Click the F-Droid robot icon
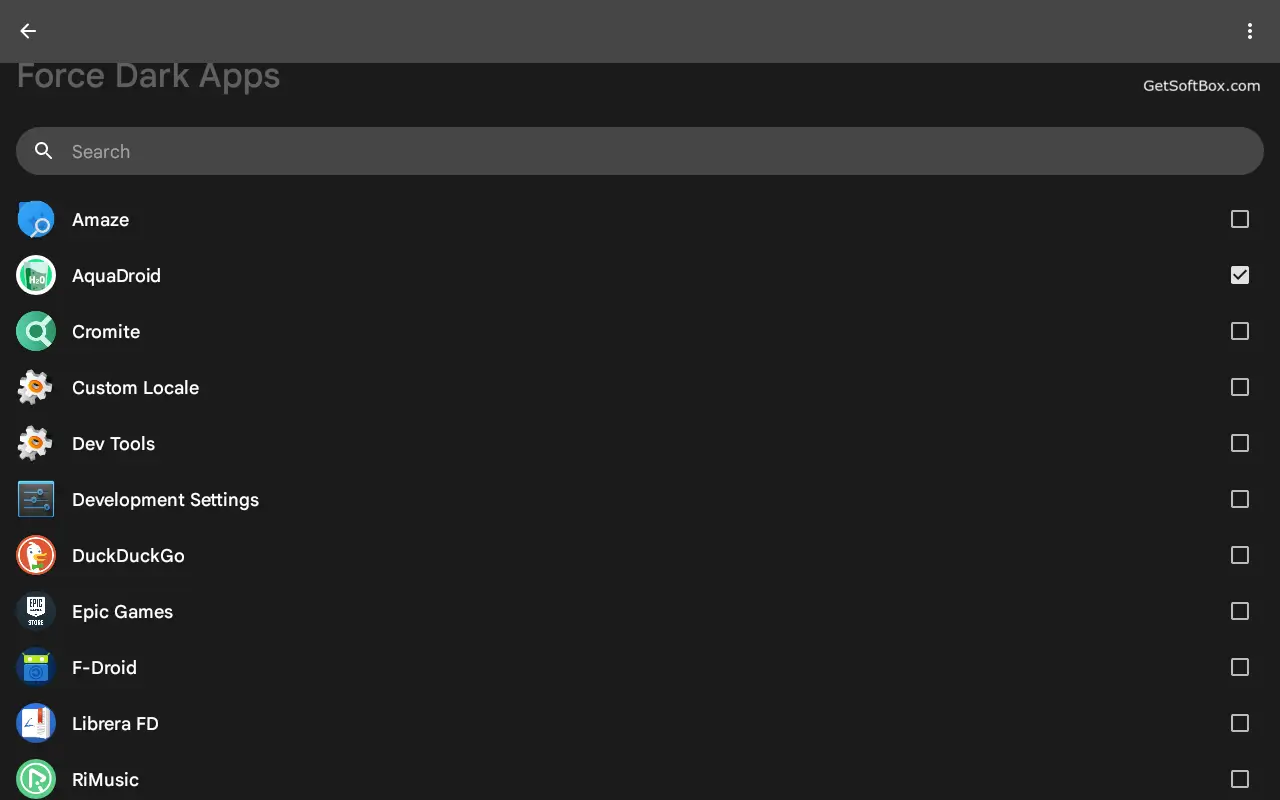 point(36,668)
